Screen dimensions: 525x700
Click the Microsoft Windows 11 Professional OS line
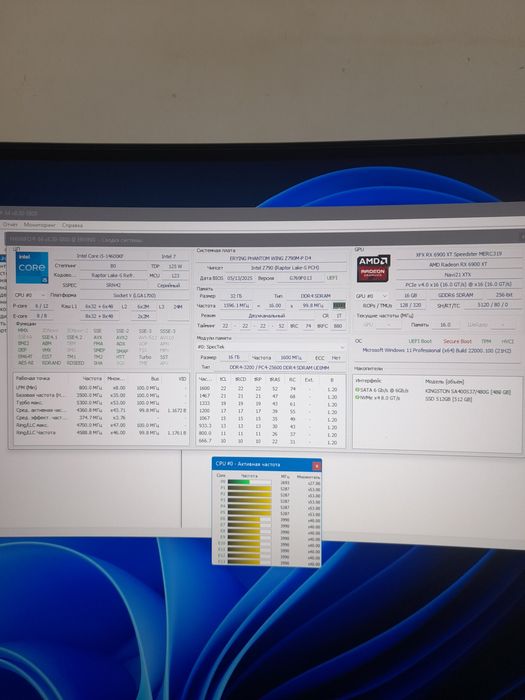tap(437, 350)
